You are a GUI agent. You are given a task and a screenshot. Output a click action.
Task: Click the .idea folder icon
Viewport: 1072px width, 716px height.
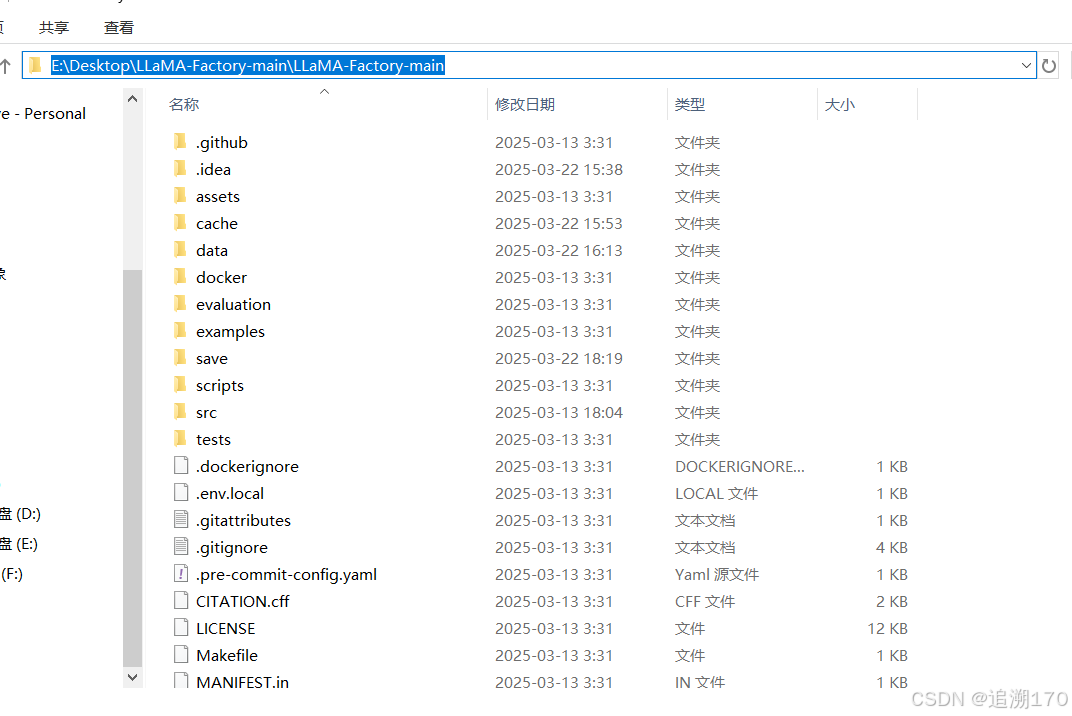pos(180,168)
